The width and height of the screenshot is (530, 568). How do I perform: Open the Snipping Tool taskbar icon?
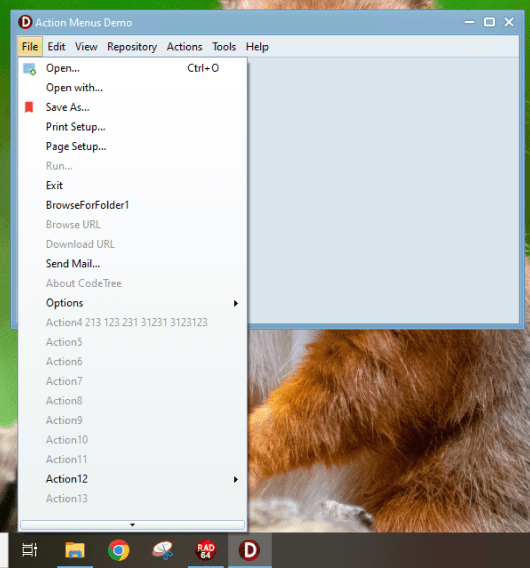pyautogui.click(x=162, y=550)
